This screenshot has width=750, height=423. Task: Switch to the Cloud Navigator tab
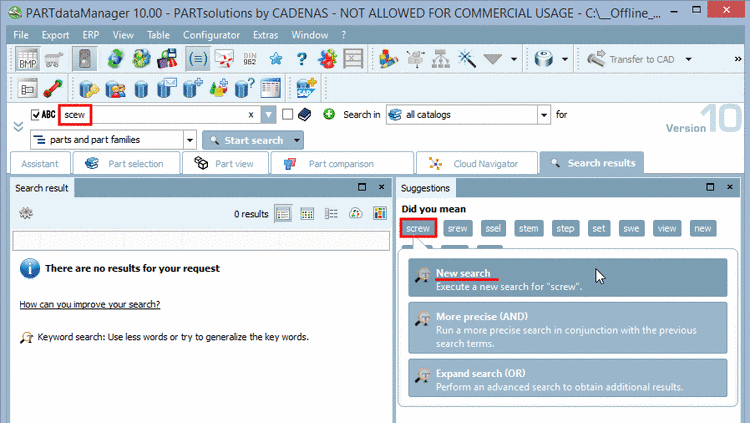pyautogui.click(x=477, y=164)
